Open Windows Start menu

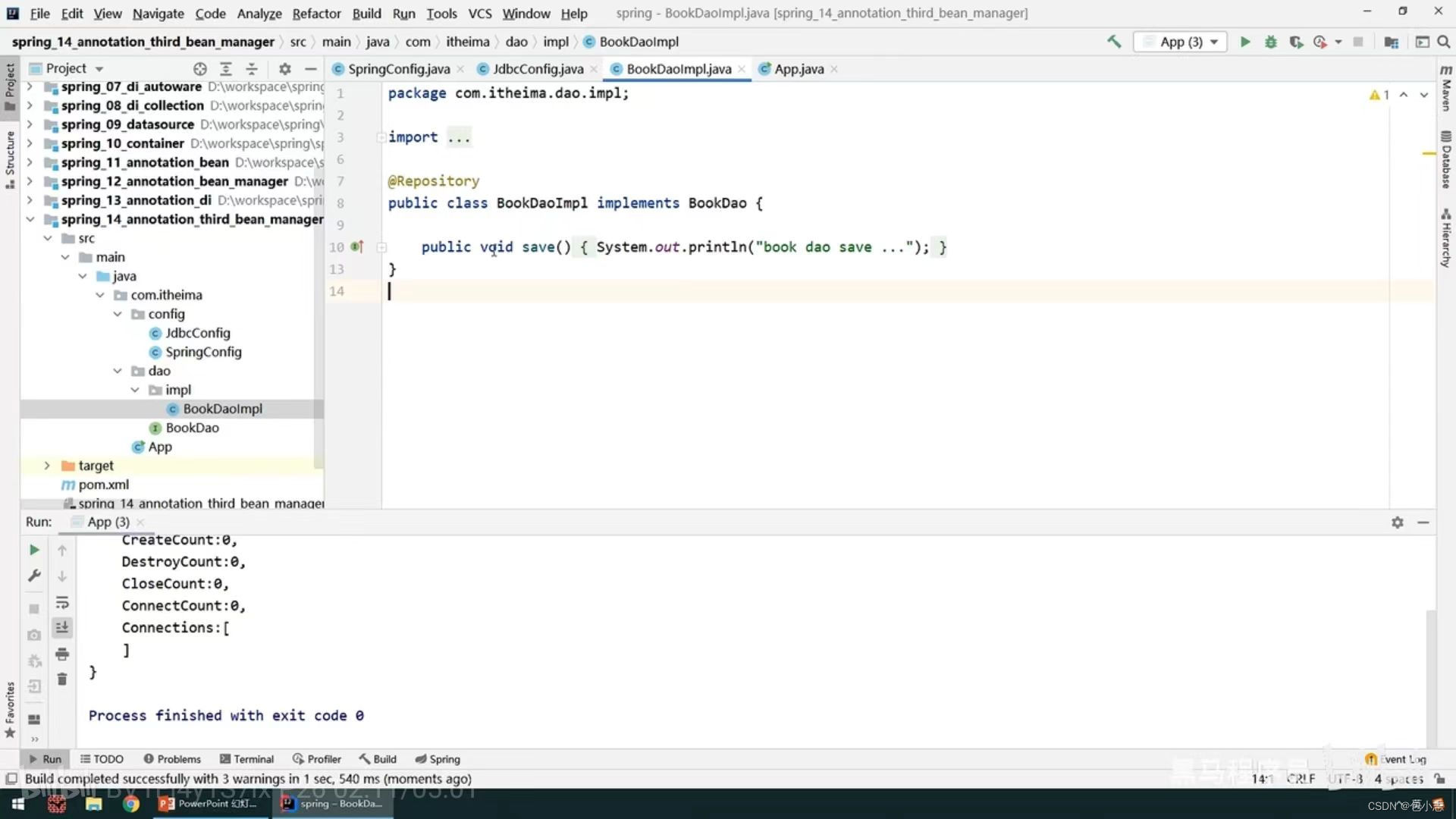click(x=18, y=804)
